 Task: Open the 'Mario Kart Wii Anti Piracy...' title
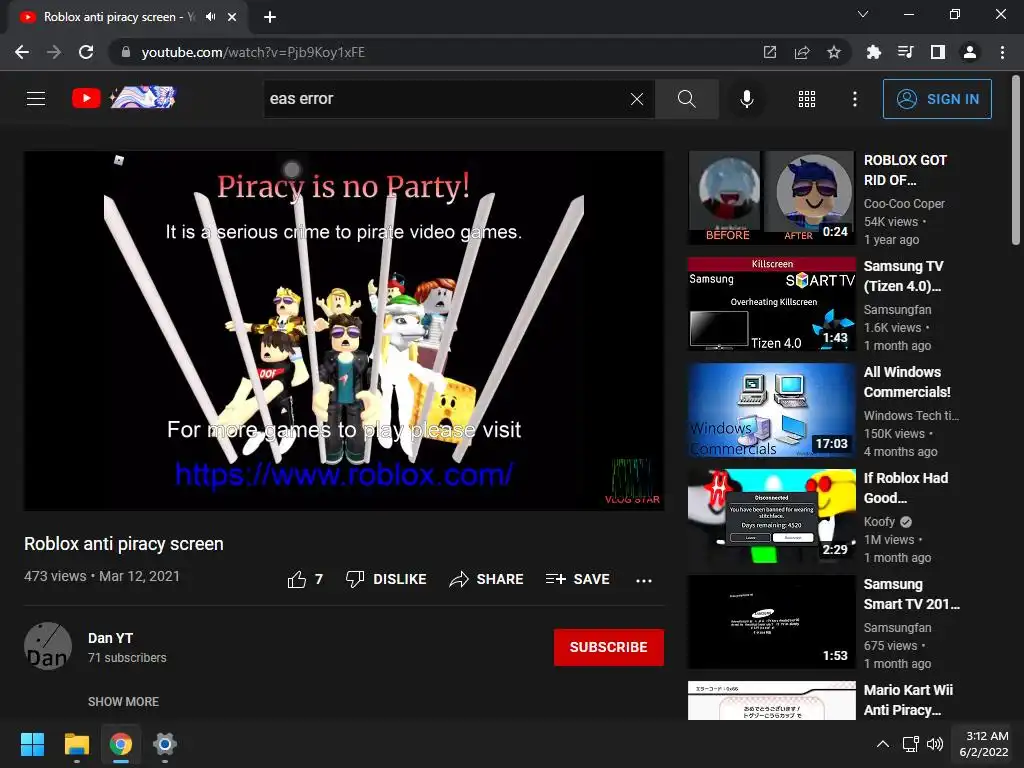pyautogui.click(x=908, y=699)
